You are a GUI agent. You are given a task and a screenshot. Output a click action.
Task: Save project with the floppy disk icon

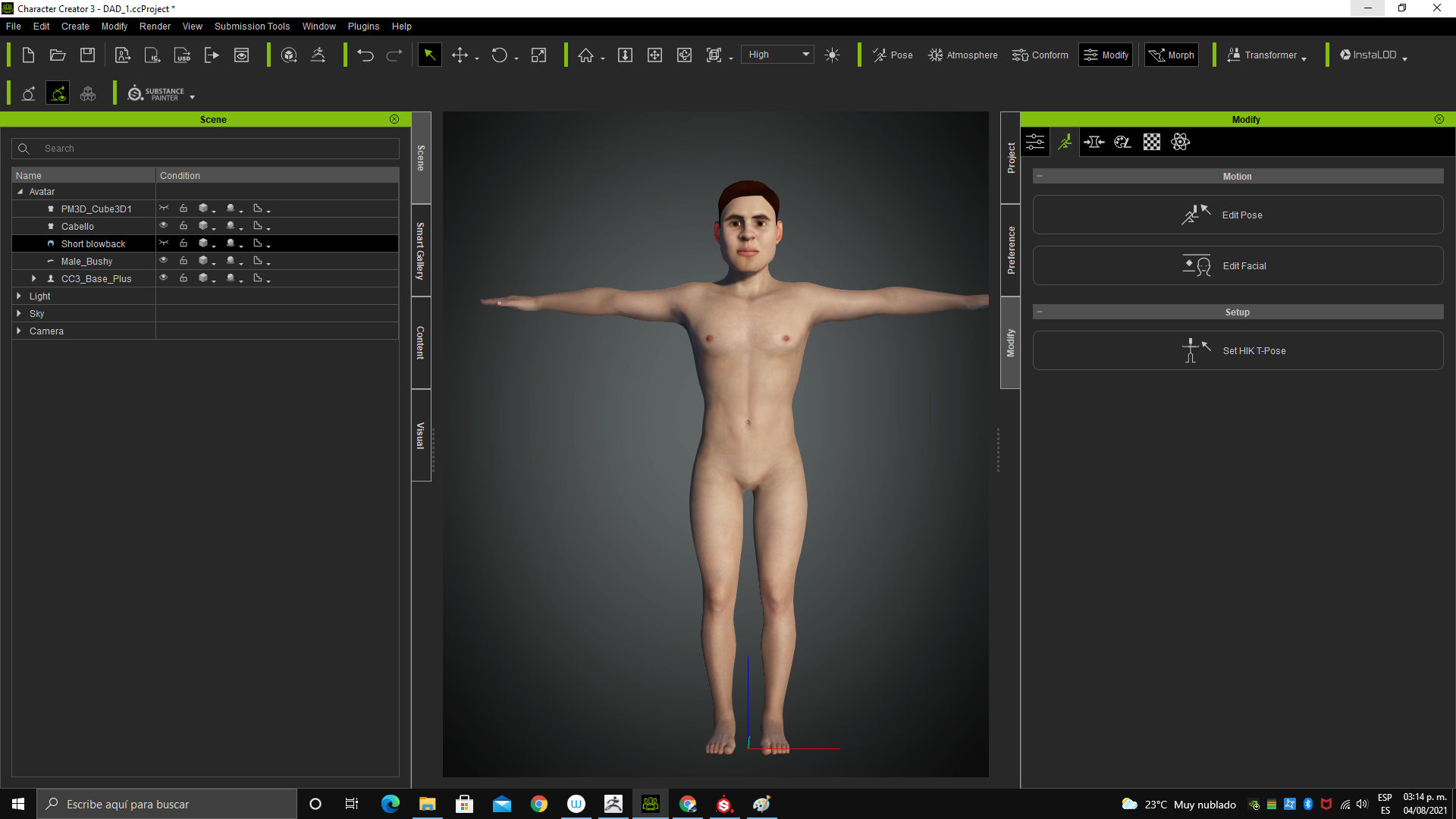pyautogui.click(x=88, y=55)
